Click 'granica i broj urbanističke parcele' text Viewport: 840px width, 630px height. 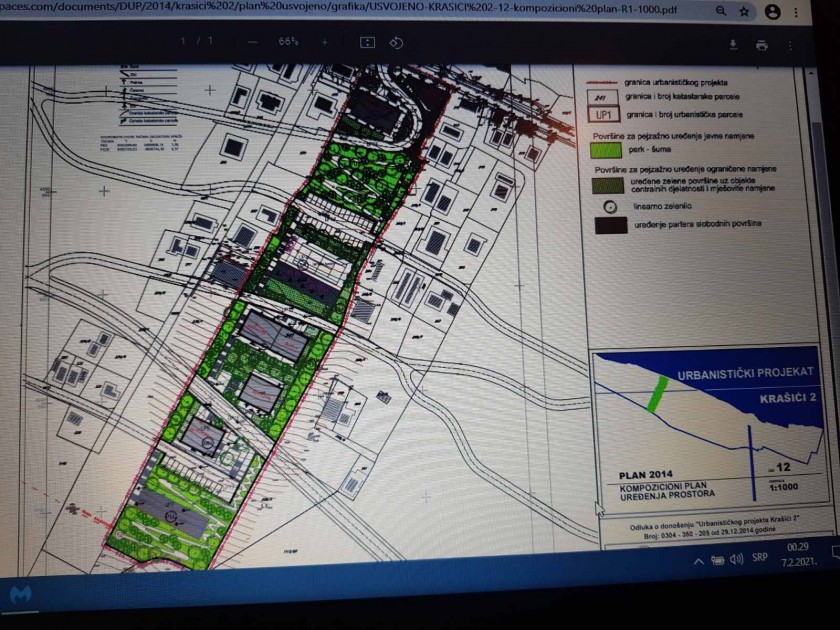(x=685, y=115)
